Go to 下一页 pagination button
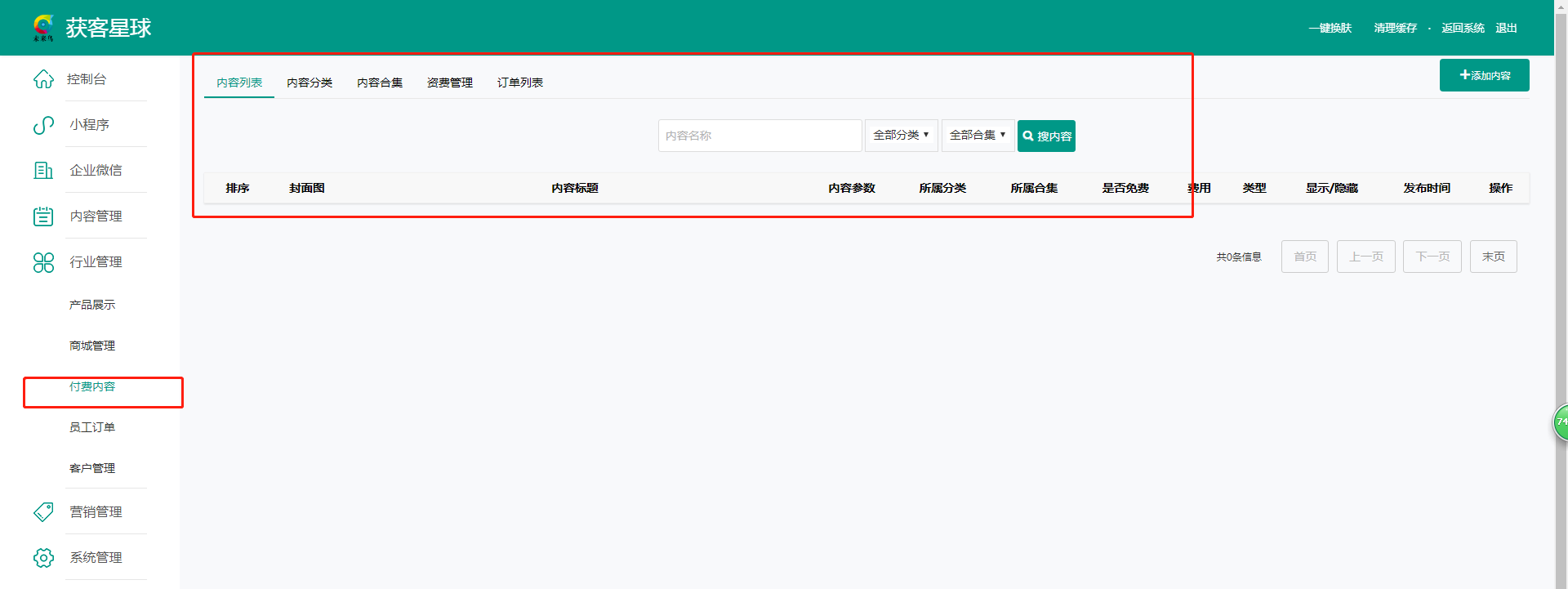Screen dimensions: 1568x589 (1432, 257)
